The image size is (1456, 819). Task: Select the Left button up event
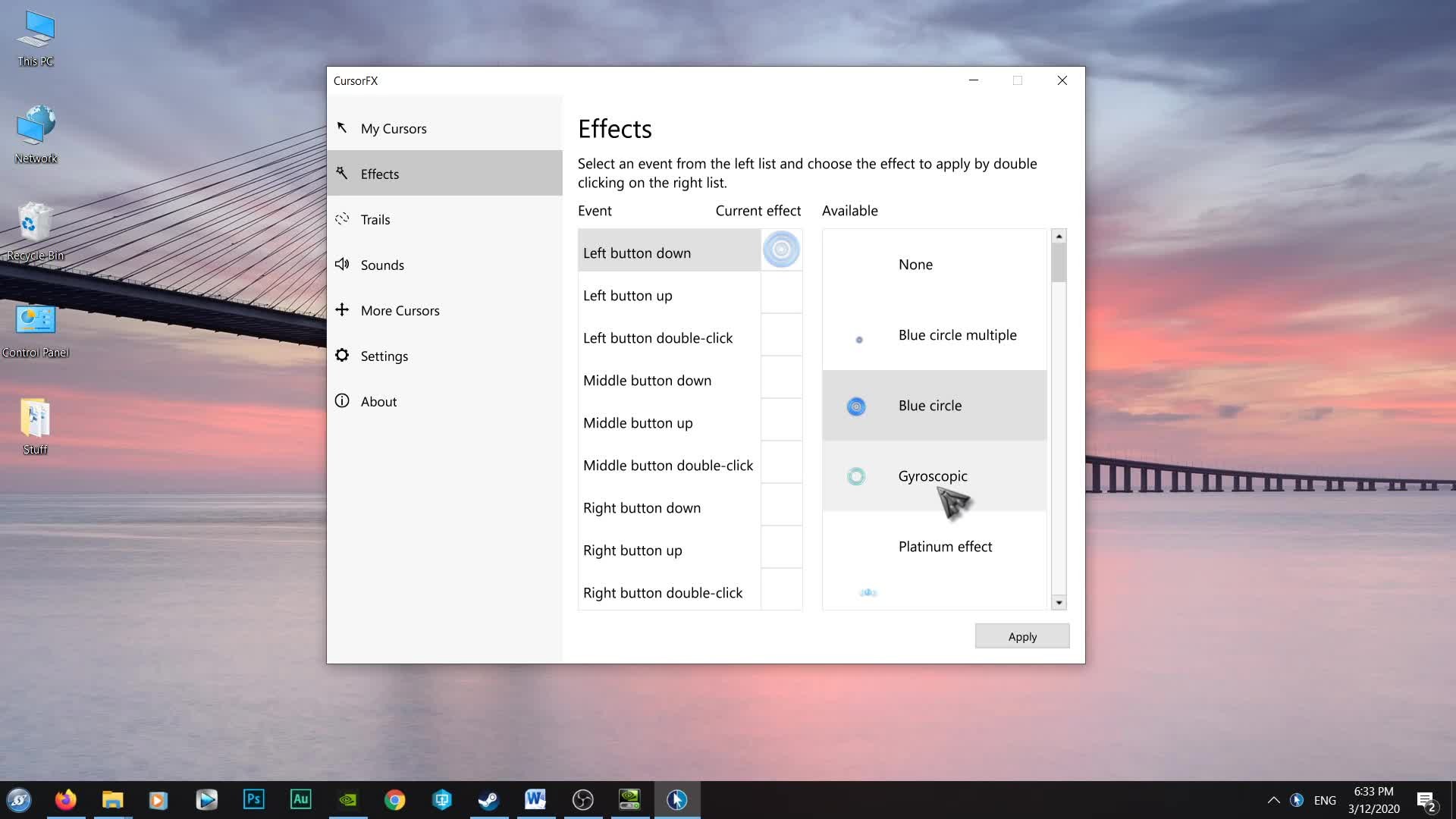[627, 296]
